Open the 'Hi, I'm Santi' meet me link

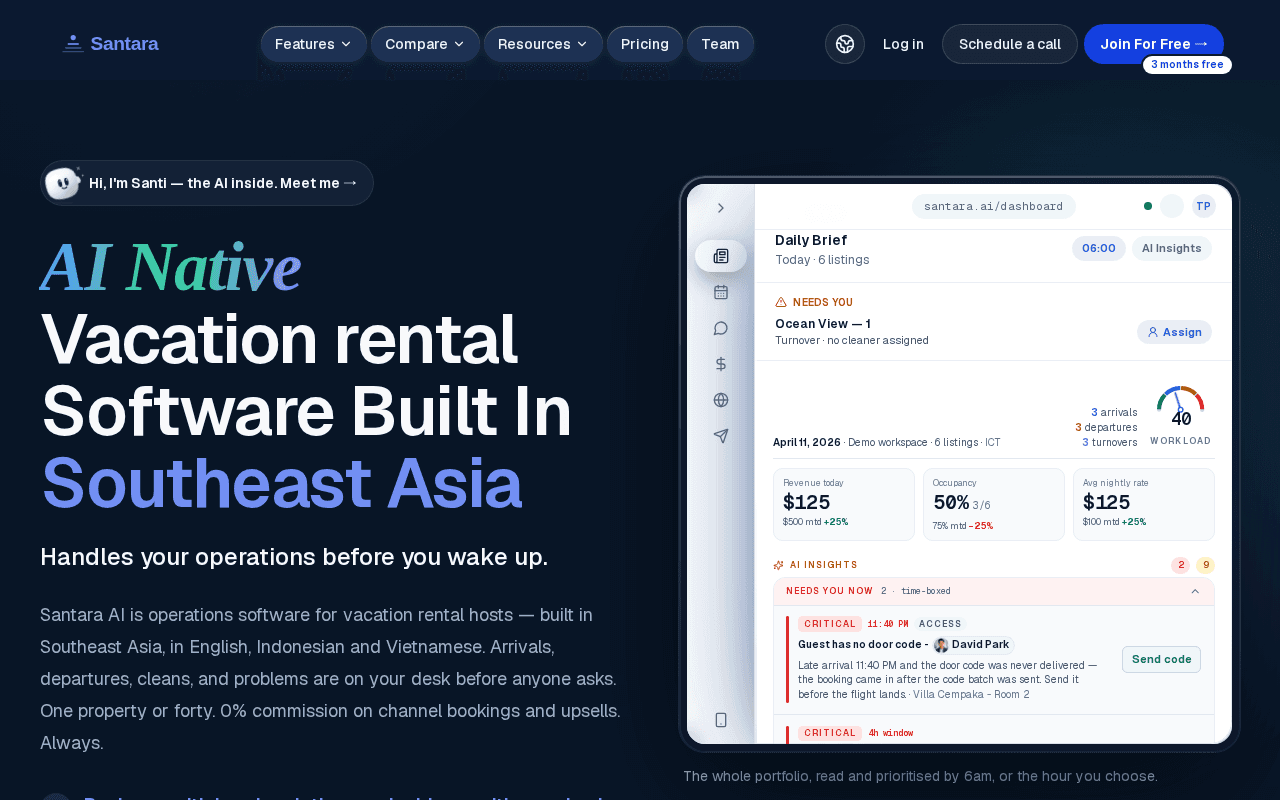pos(207,183)
